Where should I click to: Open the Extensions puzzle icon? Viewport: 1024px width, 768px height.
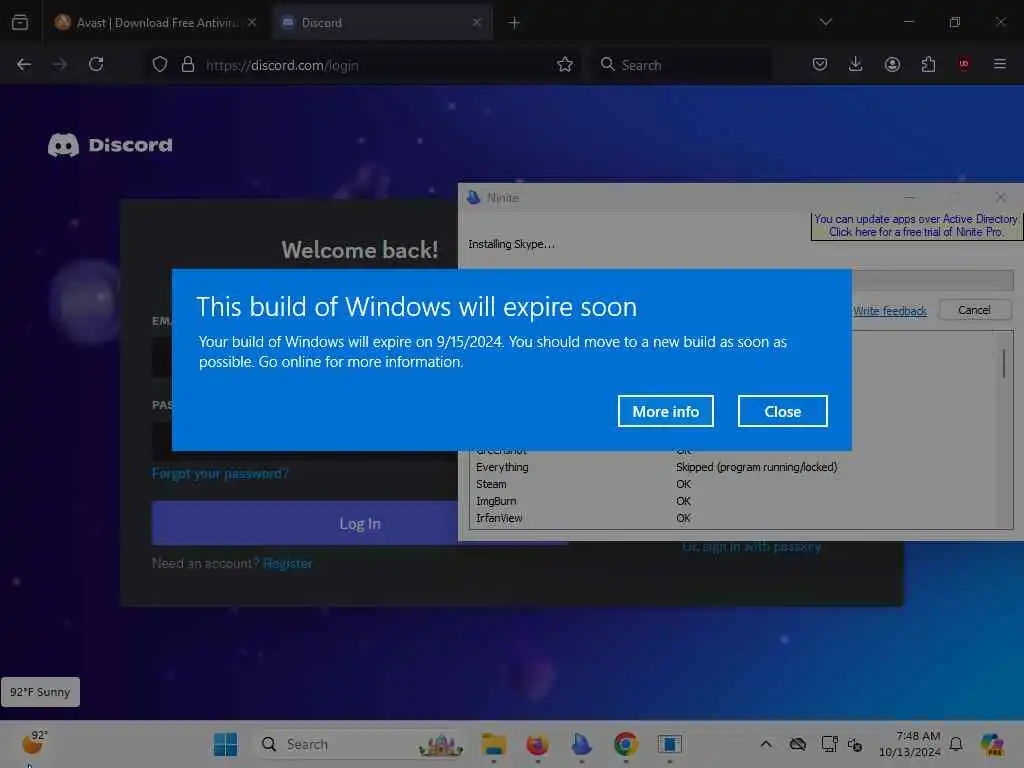coord(928,64)
